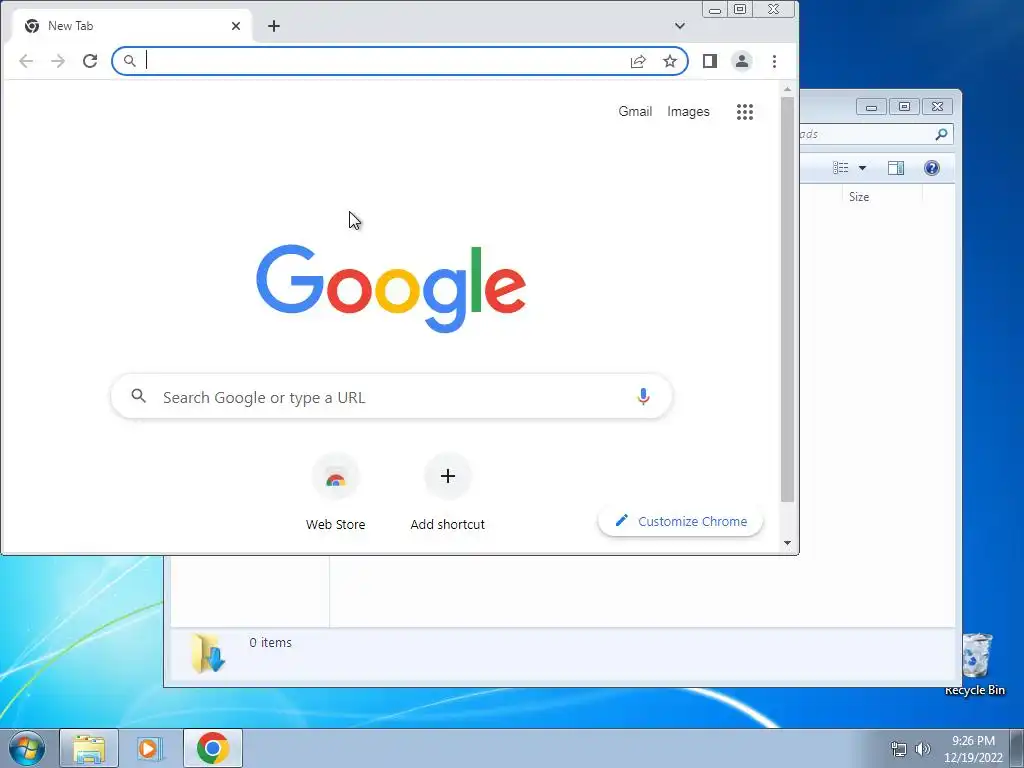Reload the page in Chrome
This screenshot has width=1024, height=768.
[x=90, y=61]
